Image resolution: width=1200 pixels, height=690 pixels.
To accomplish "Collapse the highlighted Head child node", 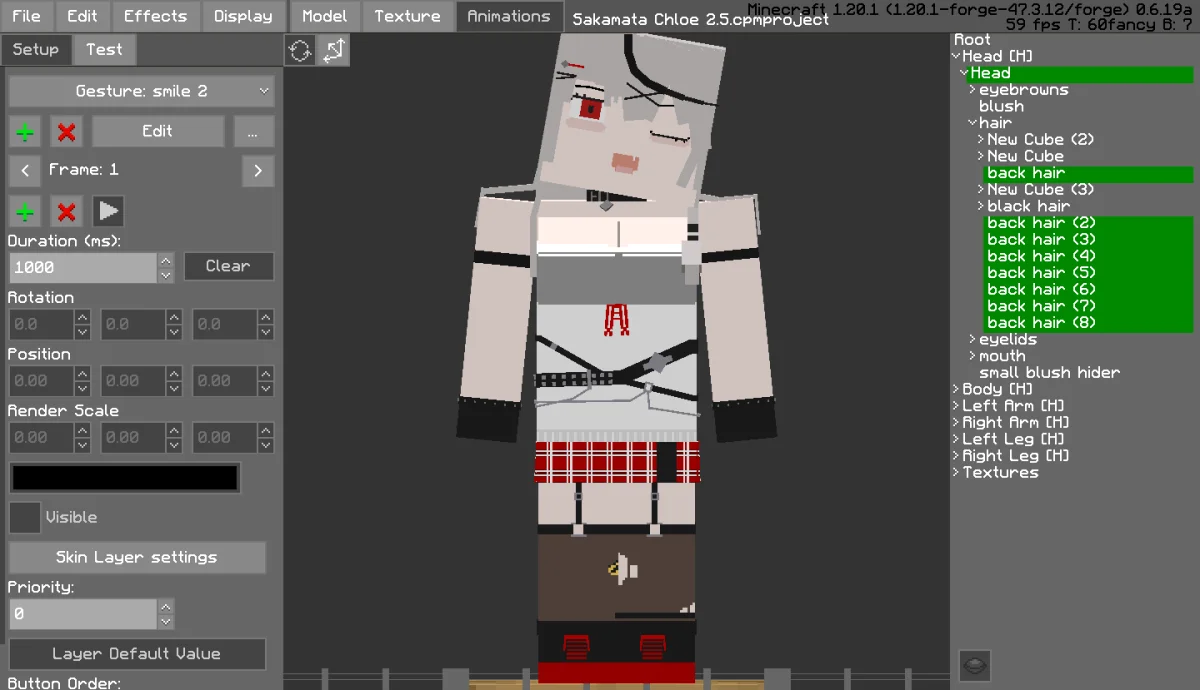I will tap(964, 73).
